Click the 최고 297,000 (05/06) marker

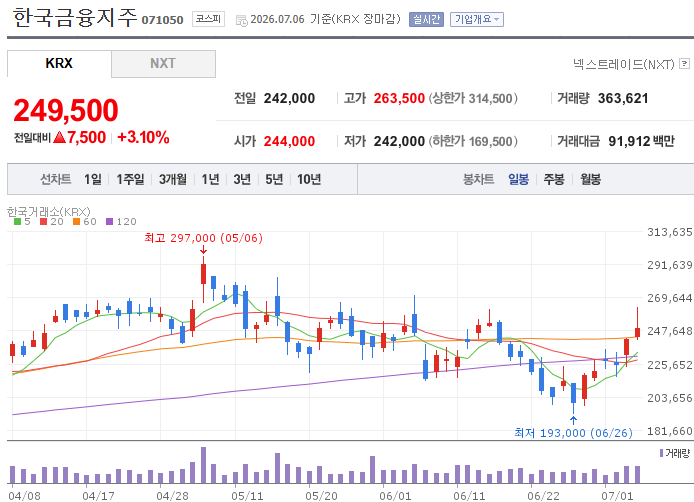(204, 238)
